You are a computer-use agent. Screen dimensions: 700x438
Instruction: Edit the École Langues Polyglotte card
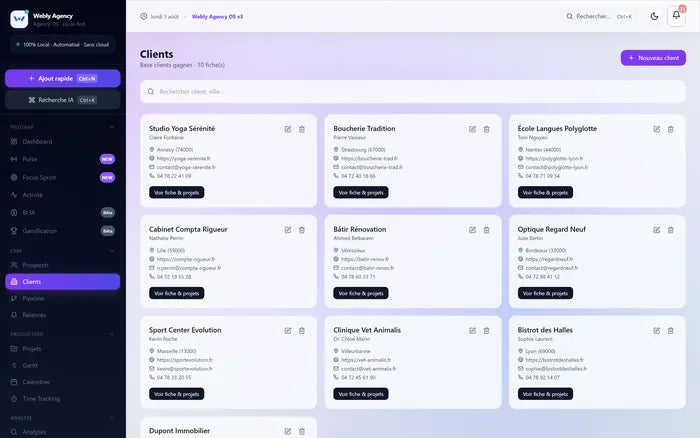[657, 129]
